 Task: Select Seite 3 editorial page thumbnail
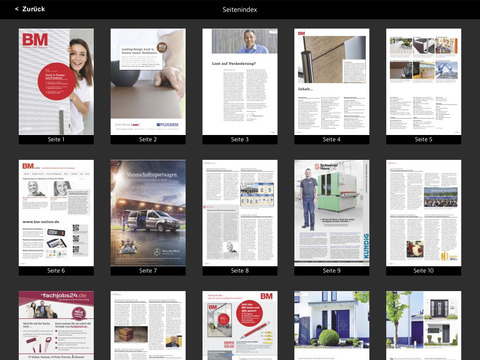[x=240, y=82]
